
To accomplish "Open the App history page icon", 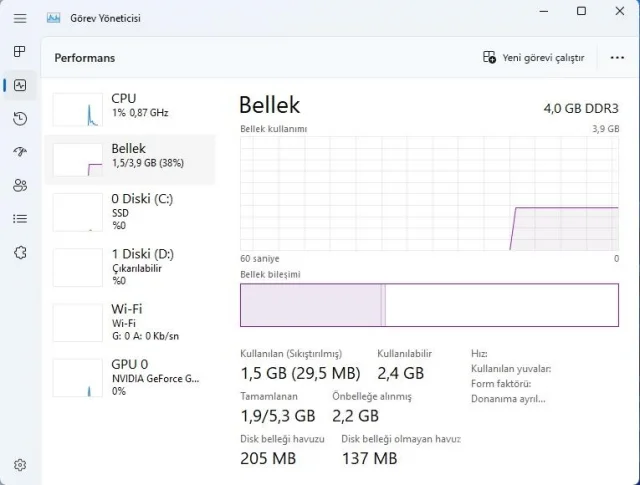I will [x=20, y=119].
